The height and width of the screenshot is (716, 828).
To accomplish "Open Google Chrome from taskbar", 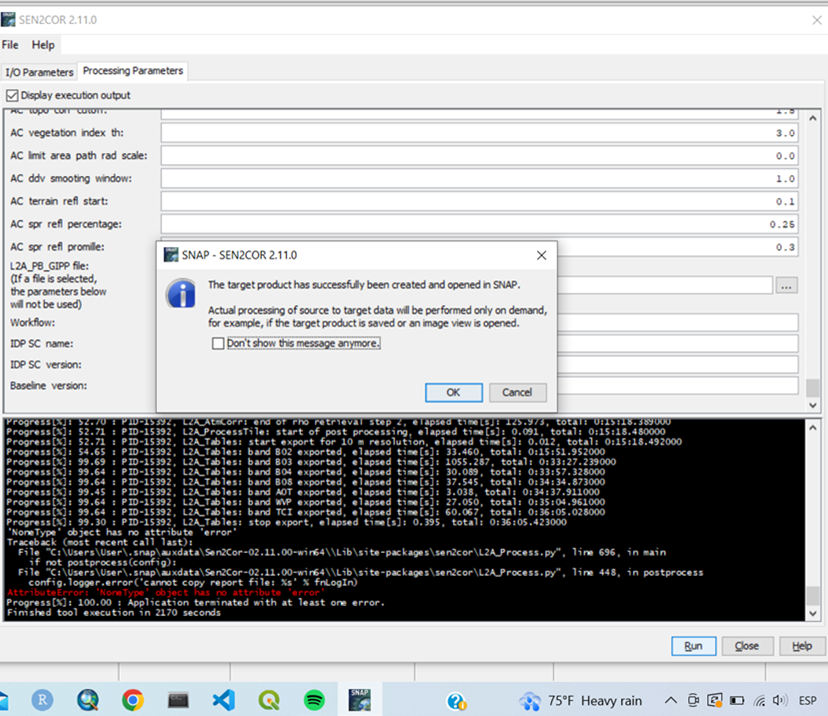I will point(133,701).
